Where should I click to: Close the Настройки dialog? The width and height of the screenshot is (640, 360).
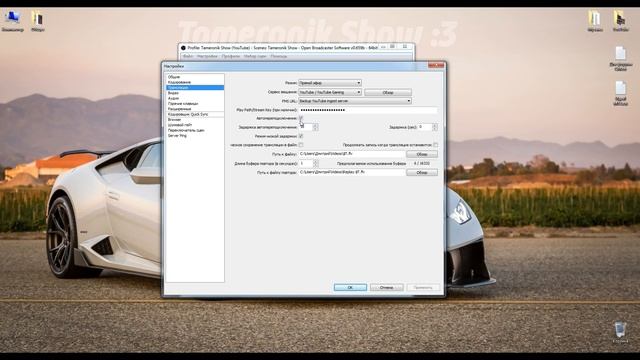[x=436, y=65]
